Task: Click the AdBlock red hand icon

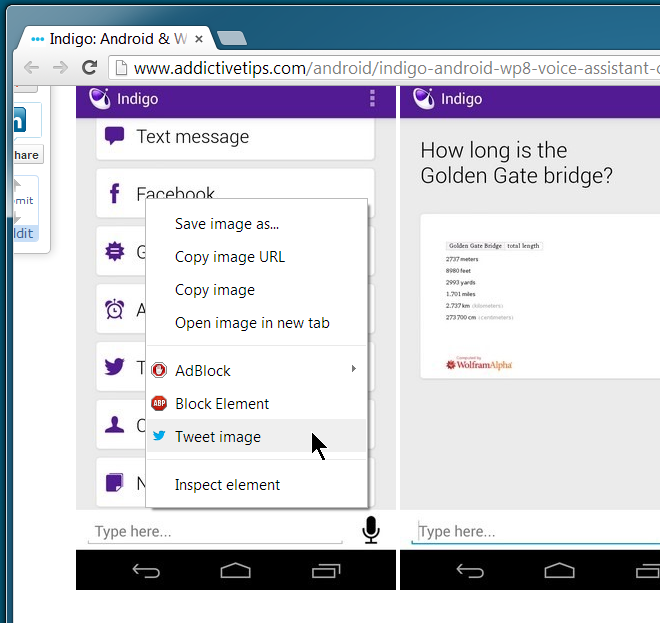Action: pyautogui.click(x=159, y=370)
